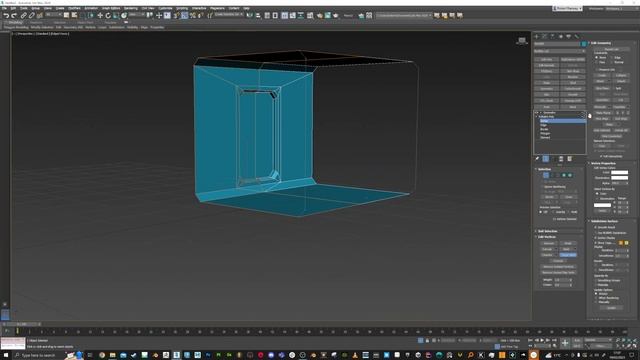Open the Utilities command panel

[577, 36]
